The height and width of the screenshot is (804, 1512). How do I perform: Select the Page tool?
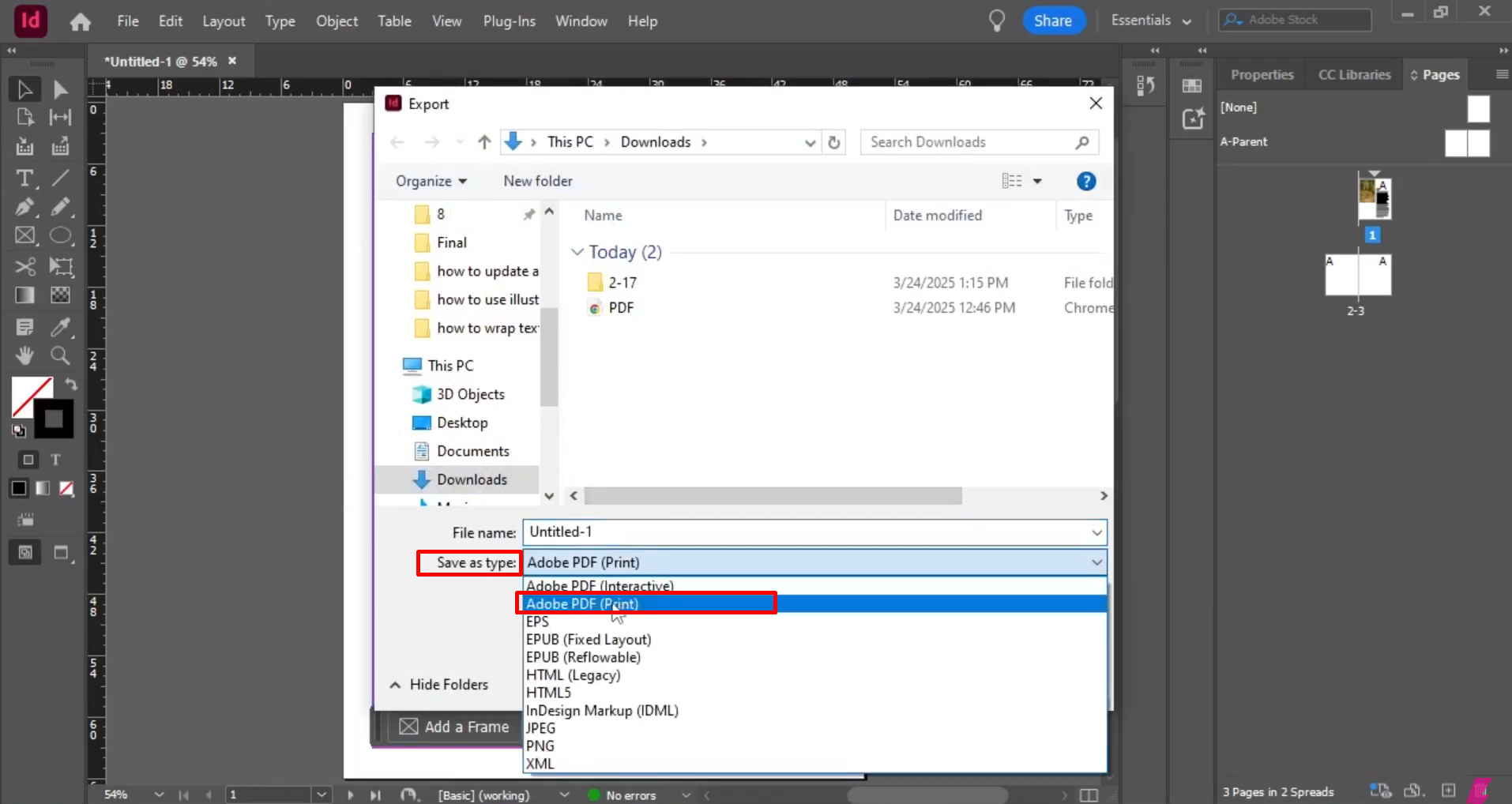click(24, 118)
